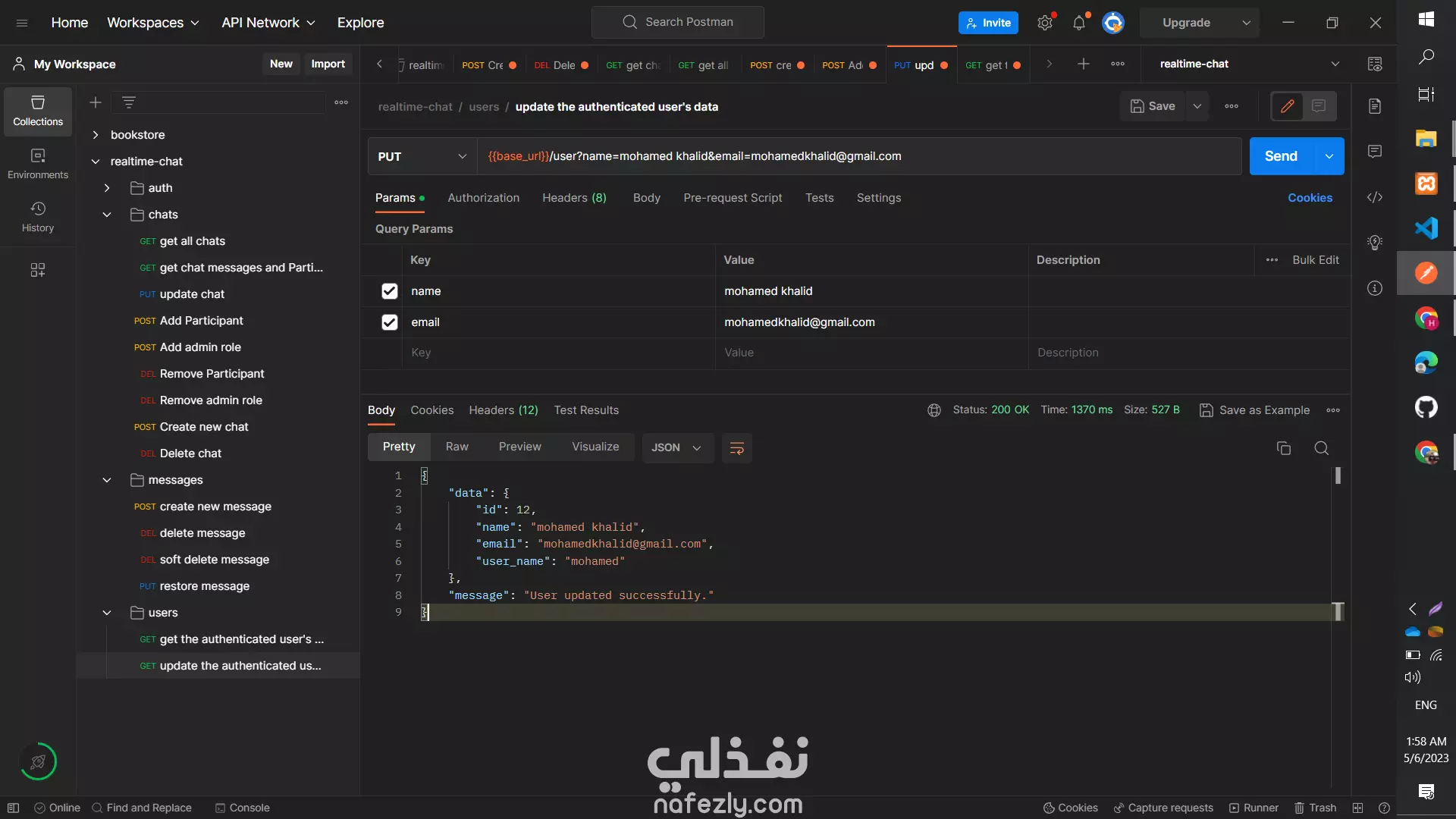The height and width of the screenshot is (819, 1456).
Task: Toggle response line wrapping icon
Action: click(736, 448)
